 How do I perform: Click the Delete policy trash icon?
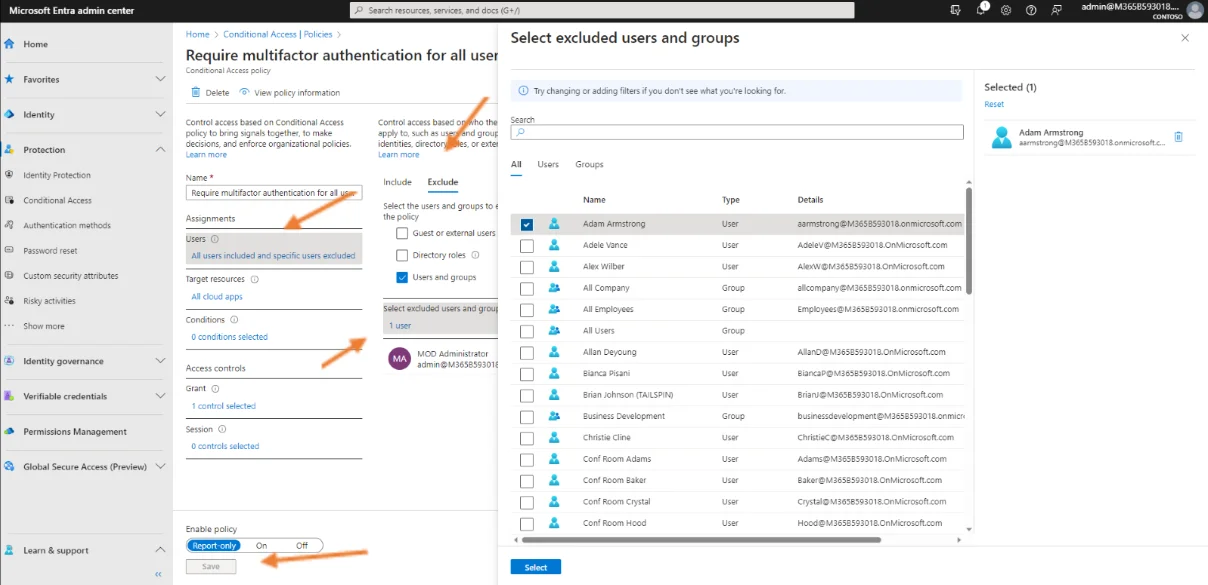click(195, 93)
